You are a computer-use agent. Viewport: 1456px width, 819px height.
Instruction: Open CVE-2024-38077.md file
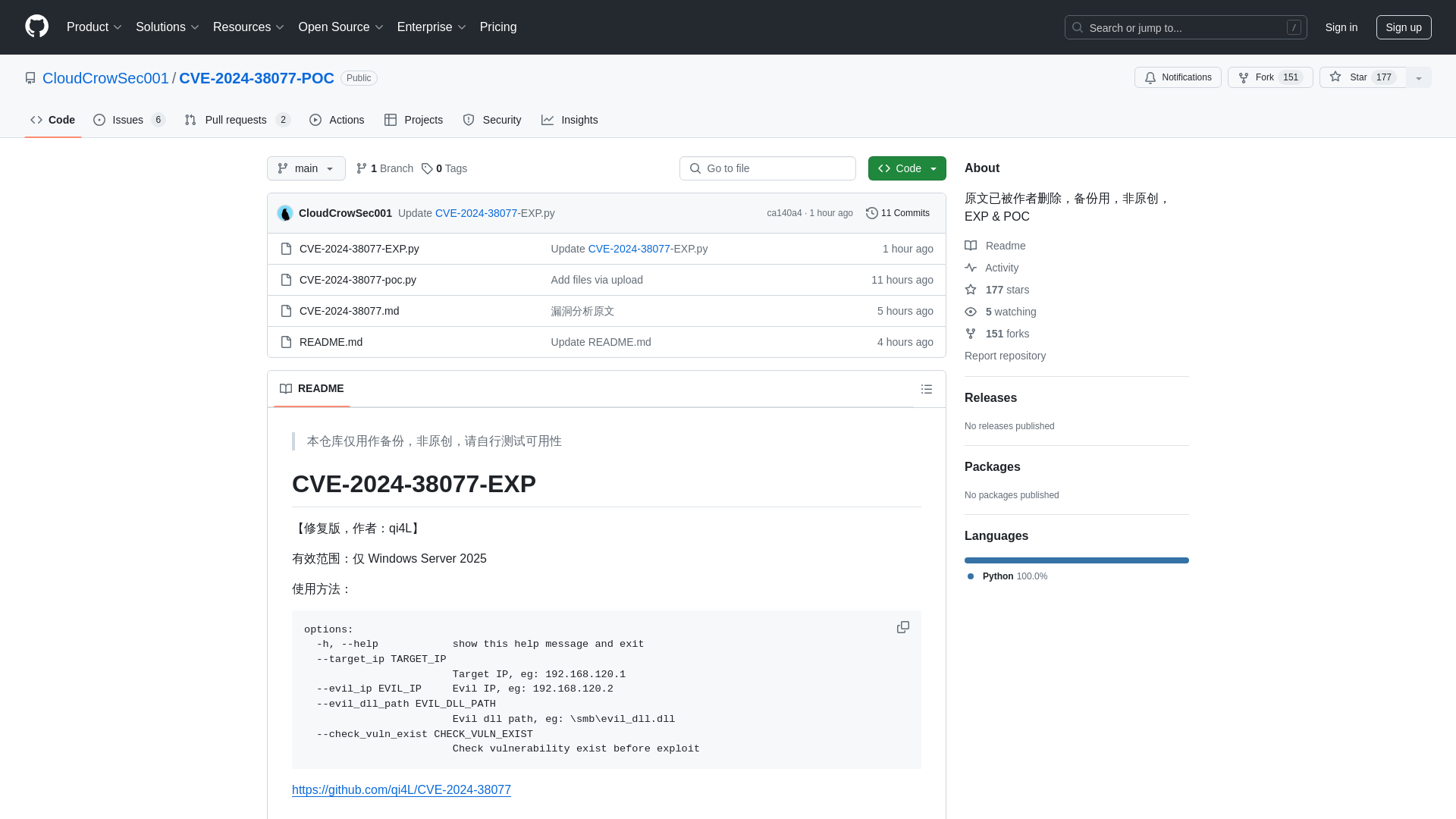pyautogui.click(x=349, y=311)
